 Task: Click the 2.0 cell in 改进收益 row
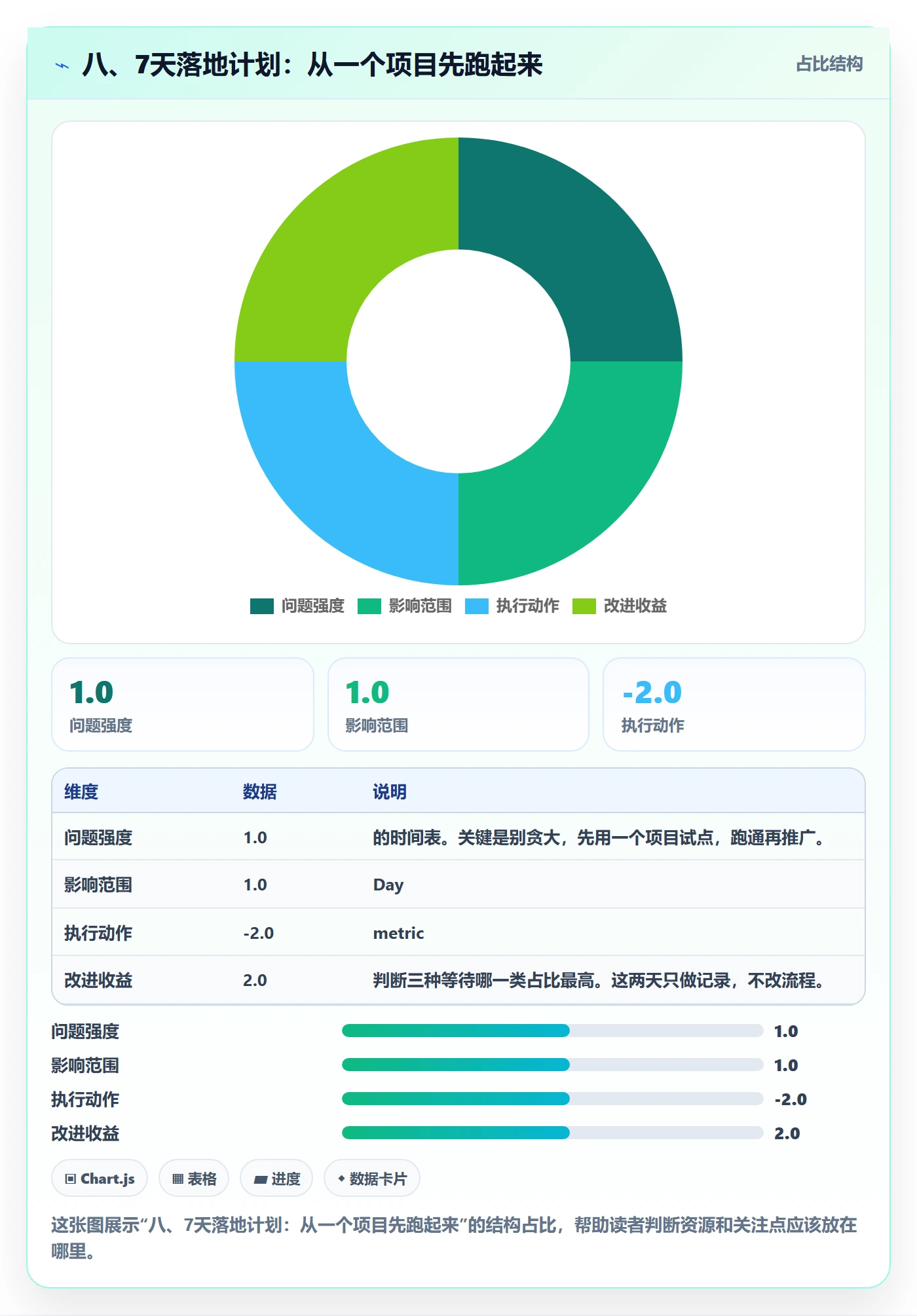(x=255, y=980)
